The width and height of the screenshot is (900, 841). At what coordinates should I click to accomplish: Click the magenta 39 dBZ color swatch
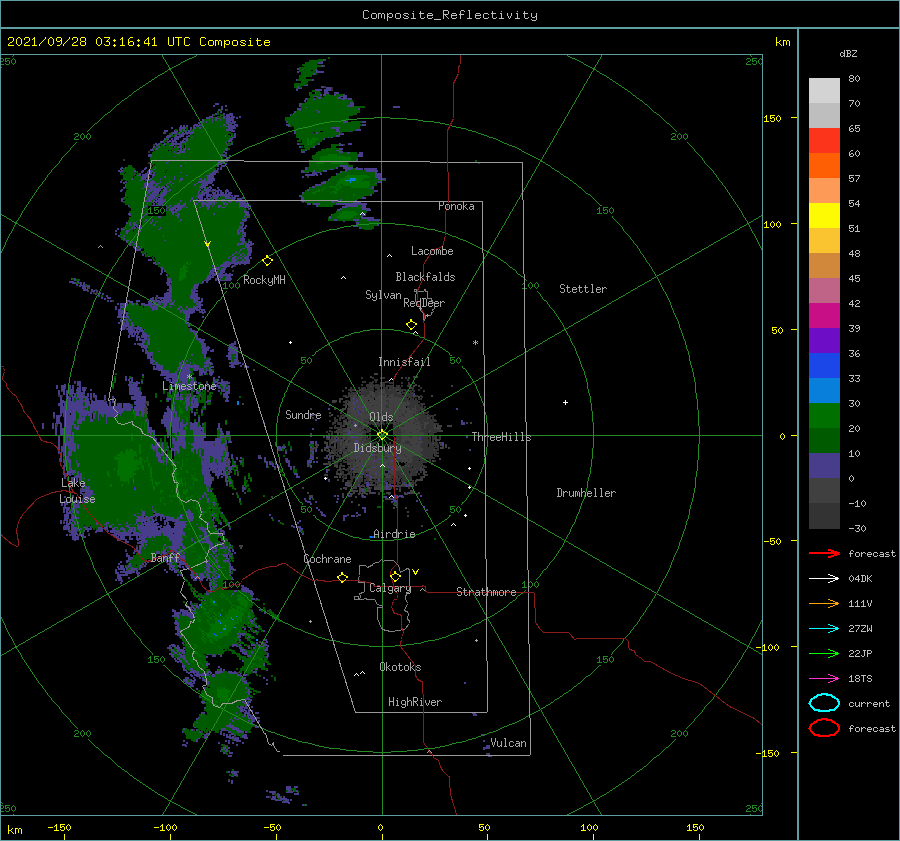824,316
